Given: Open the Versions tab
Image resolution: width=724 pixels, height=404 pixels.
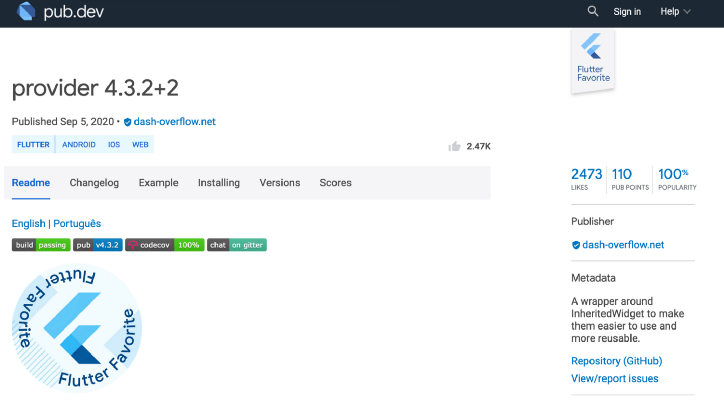Looking at the screenshot, I should pyautogui.click(x=280, y=183).
